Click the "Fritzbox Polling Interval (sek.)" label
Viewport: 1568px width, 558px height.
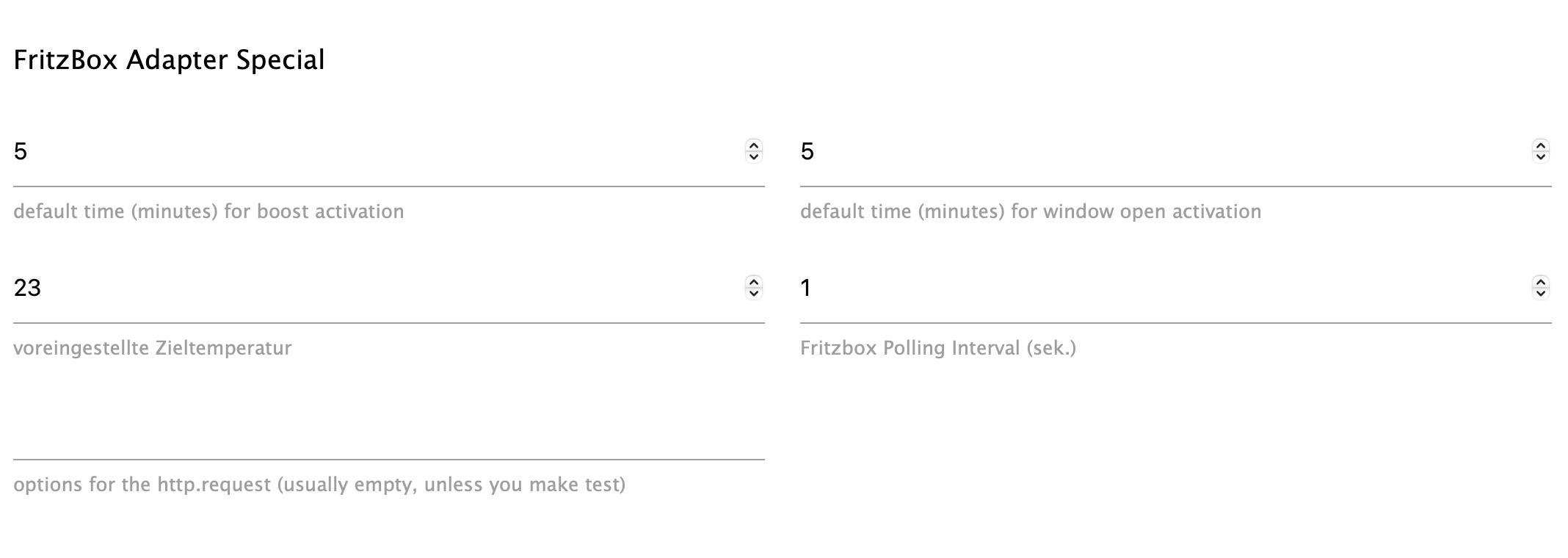pyautogui.click(x=937, y=348)
